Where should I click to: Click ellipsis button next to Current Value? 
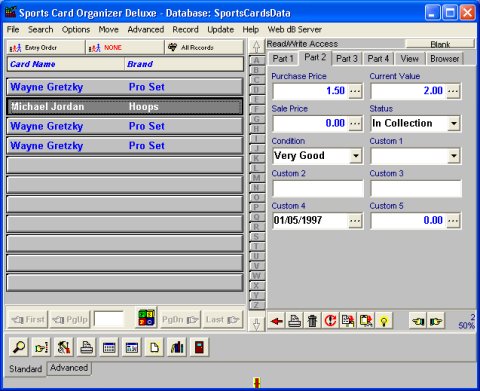pos(453,91)
